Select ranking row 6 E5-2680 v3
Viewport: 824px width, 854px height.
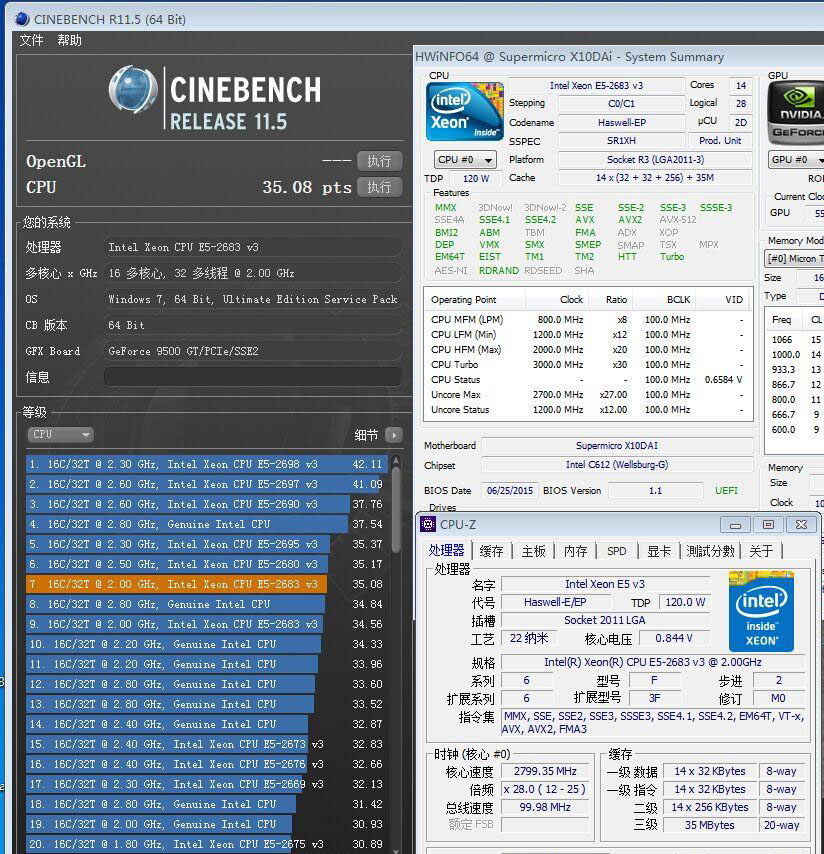pyautogui.click(x=206, y=564)
